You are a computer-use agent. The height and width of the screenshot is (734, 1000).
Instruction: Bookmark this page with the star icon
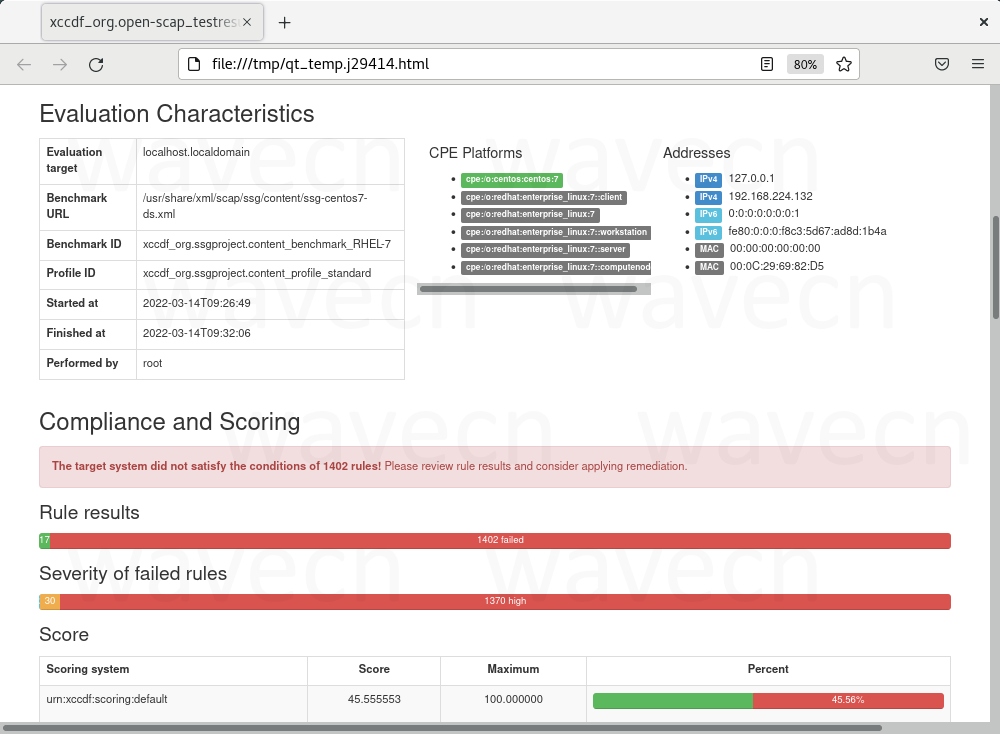click(x=844, y=64)
